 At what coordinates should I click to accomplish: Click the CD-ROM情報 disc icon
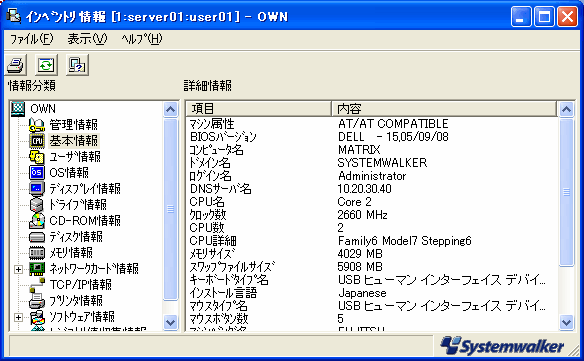37,221
